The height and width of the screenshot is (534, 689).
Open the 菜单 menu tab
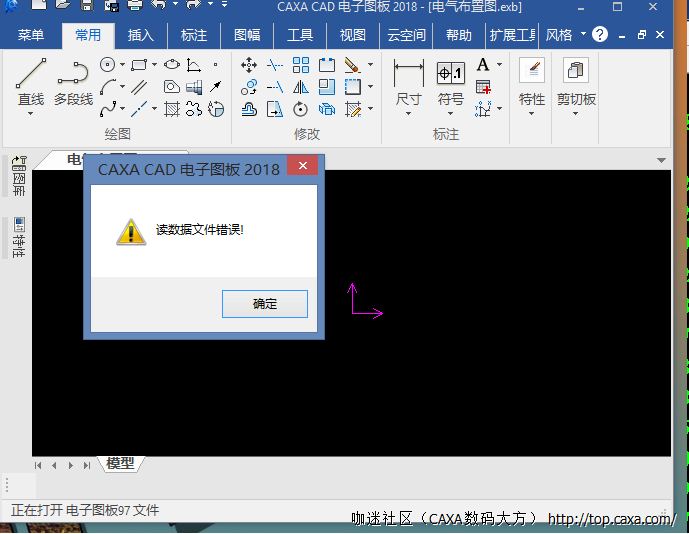click(31, 35)
